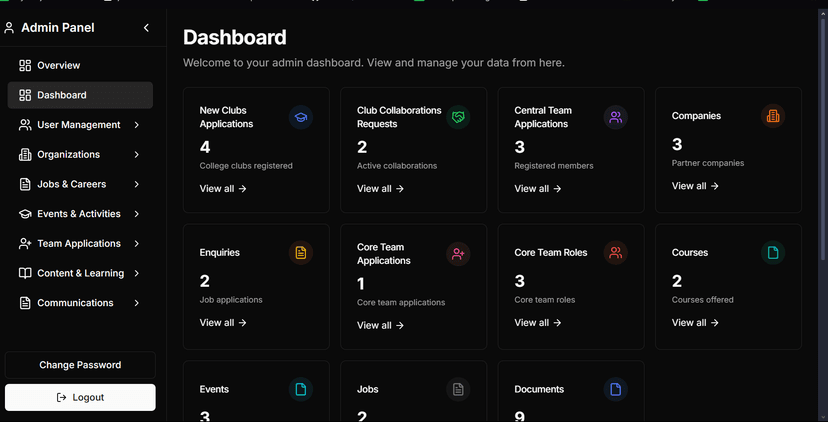The height and width of the screenshot is (422, 828).
Task: View all Core Team Applications
Action: (380, 325)
